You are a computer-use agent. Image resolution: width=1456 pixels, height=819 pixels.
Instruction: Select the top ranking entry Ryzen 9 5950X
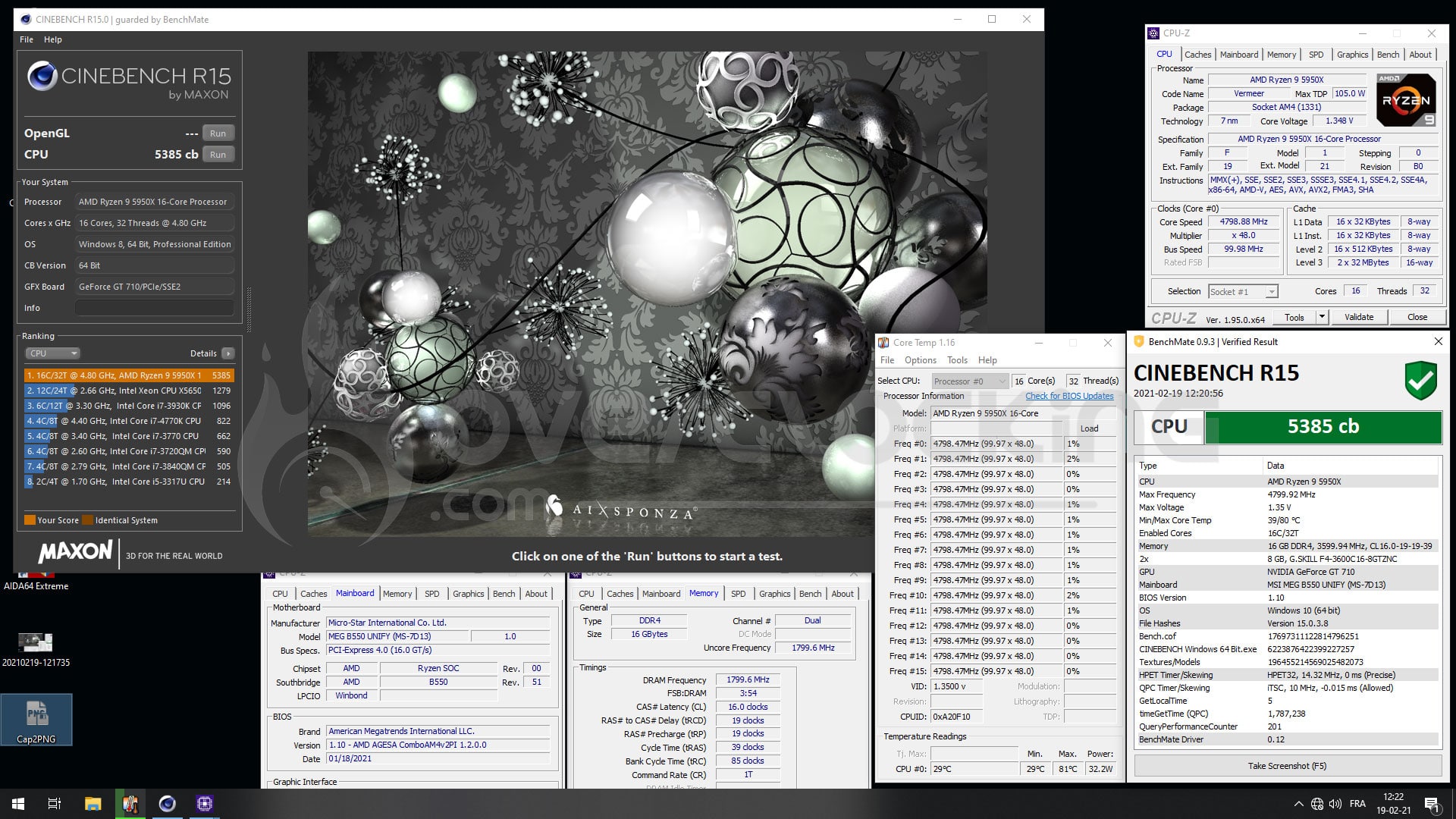128,375
